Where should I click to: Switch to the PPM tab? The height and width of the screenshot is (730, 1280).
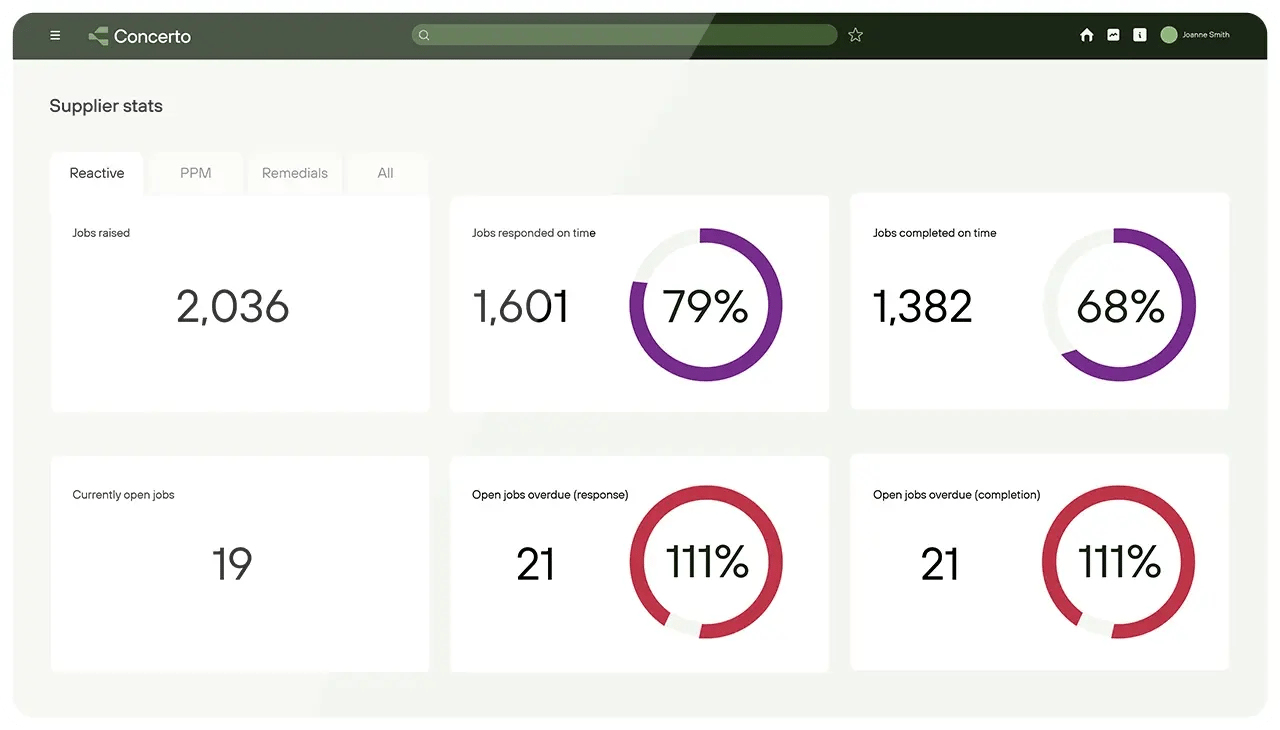(196, 173)
